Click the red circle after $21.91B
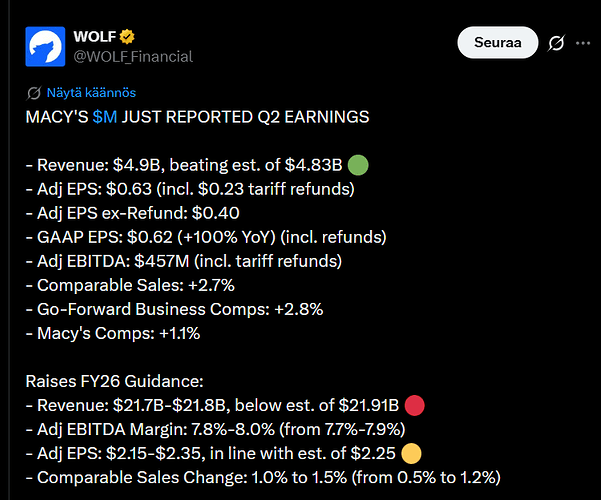 [414, 405]
